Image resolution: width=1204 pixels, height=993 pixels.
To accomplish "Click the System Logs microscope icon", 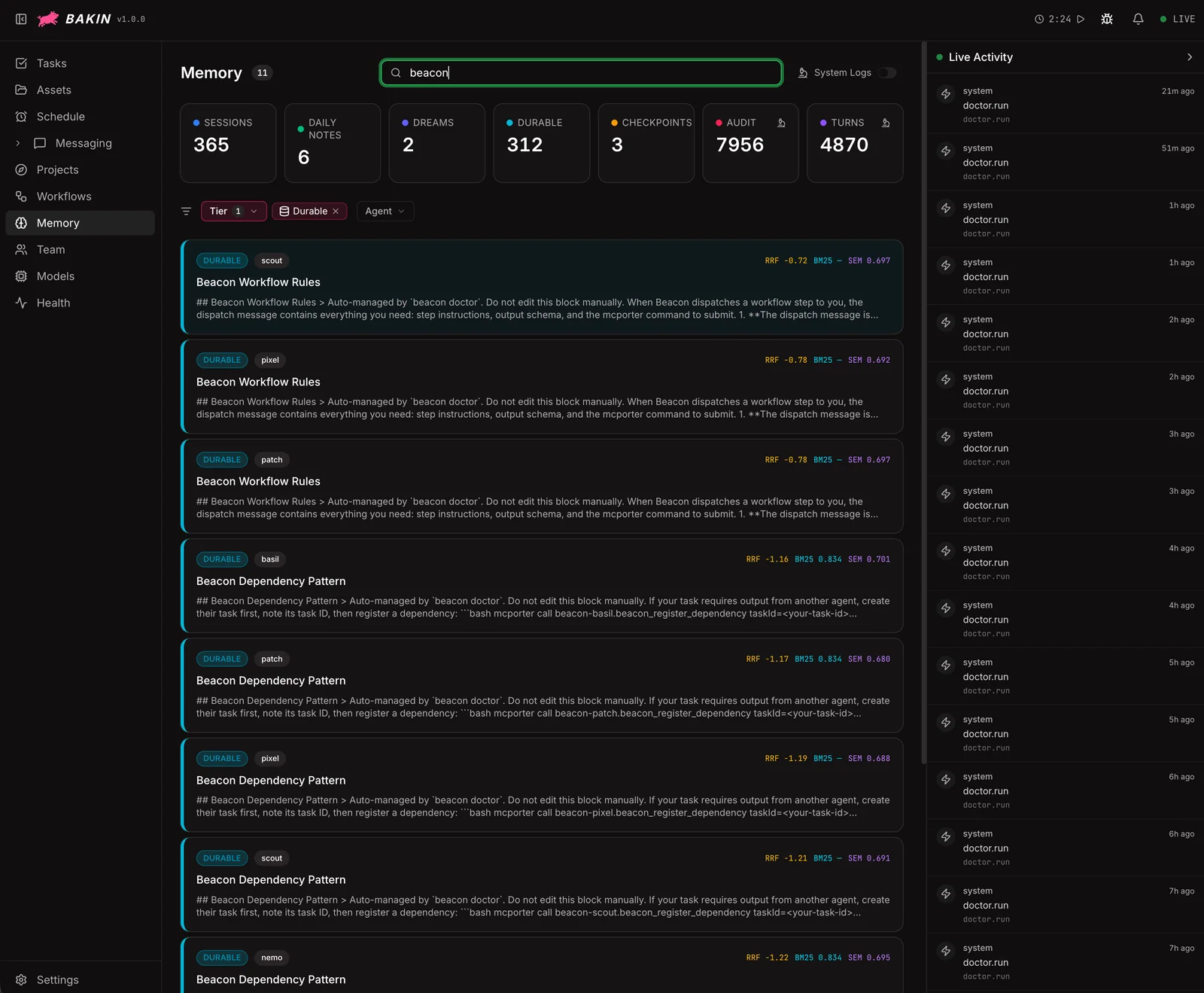I will (x=803, y=73).
